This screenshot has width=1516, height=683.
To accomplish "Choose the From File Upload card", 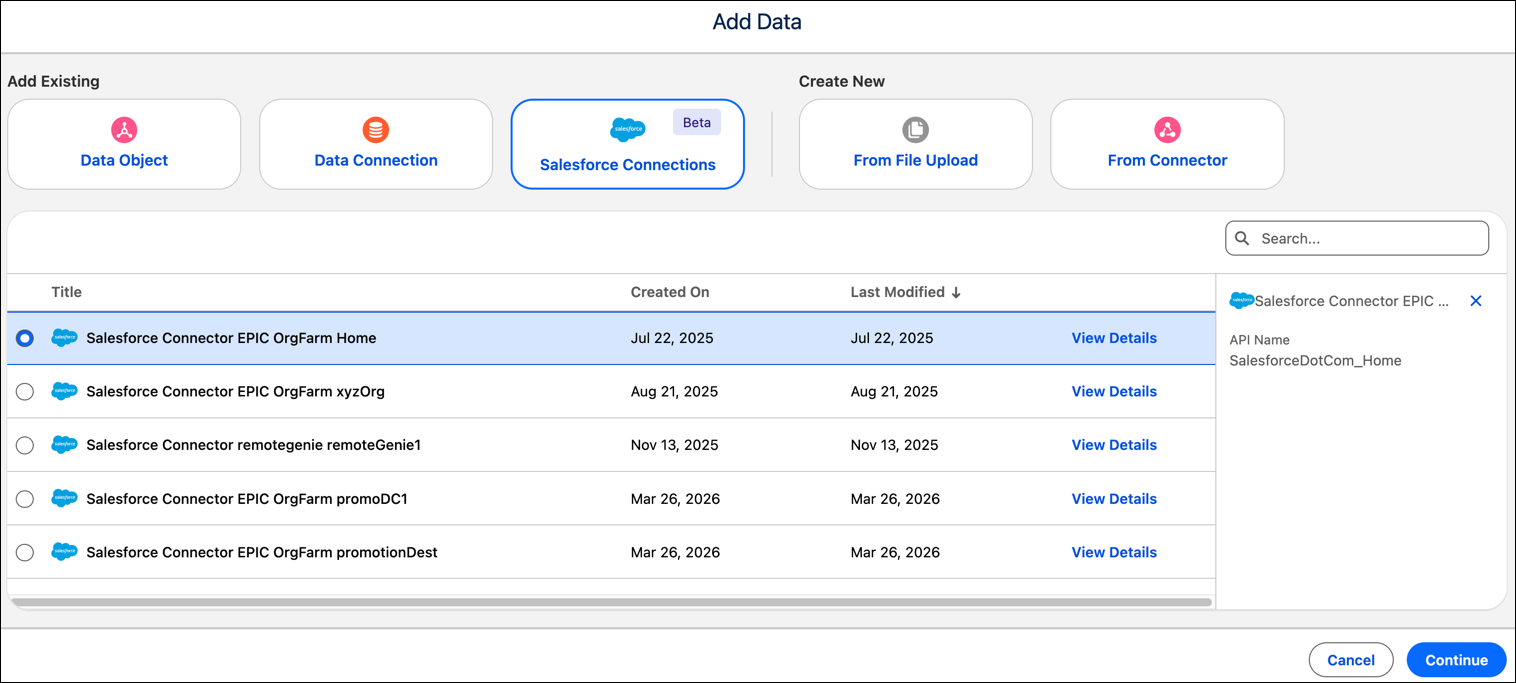I will (916, 144).
